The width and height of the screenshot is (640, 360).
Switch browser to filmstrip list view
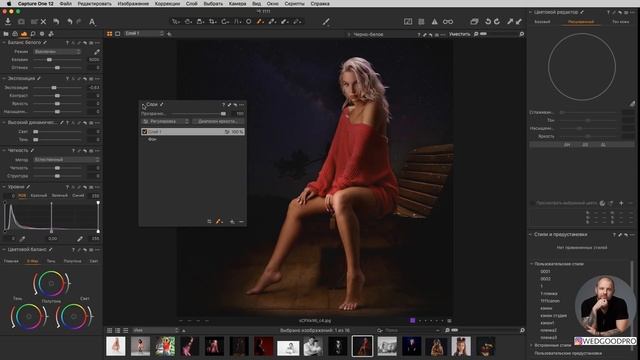[x=118, y=330]
